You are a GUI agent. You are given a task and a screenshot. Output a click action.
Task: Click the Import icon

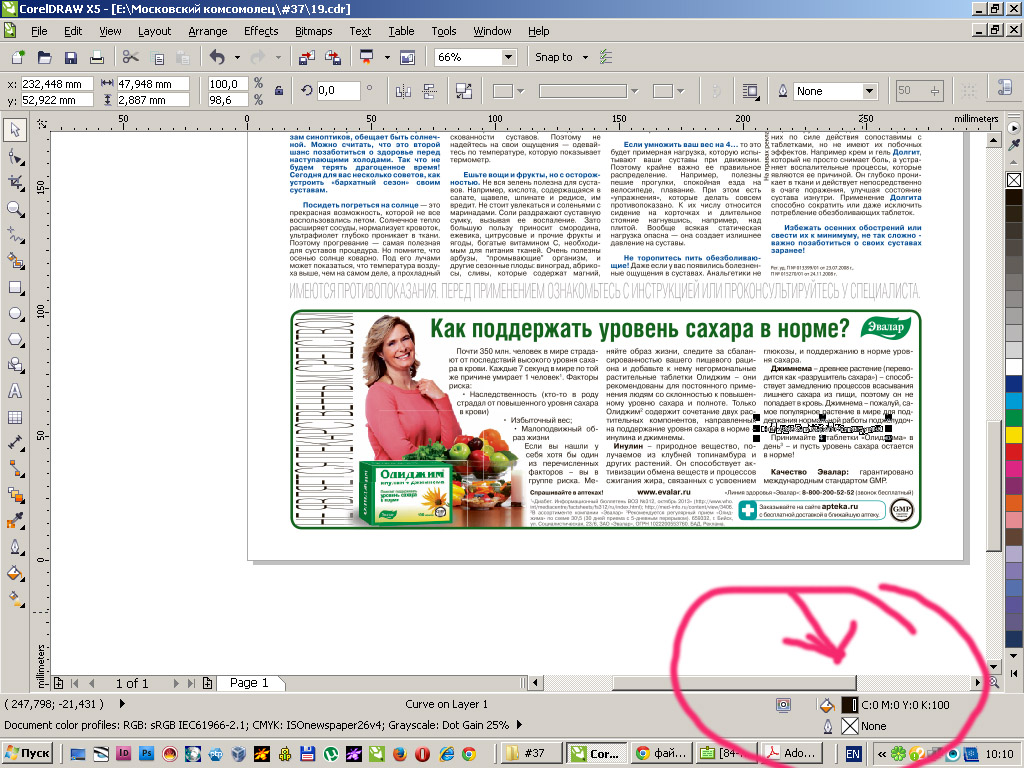307,57
